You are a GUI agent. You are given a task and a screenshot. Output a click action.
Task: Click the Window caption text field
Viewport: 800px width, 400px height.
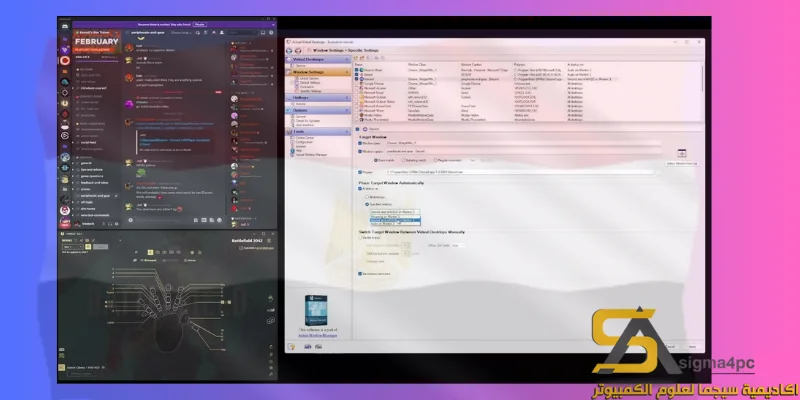[523, 152]
